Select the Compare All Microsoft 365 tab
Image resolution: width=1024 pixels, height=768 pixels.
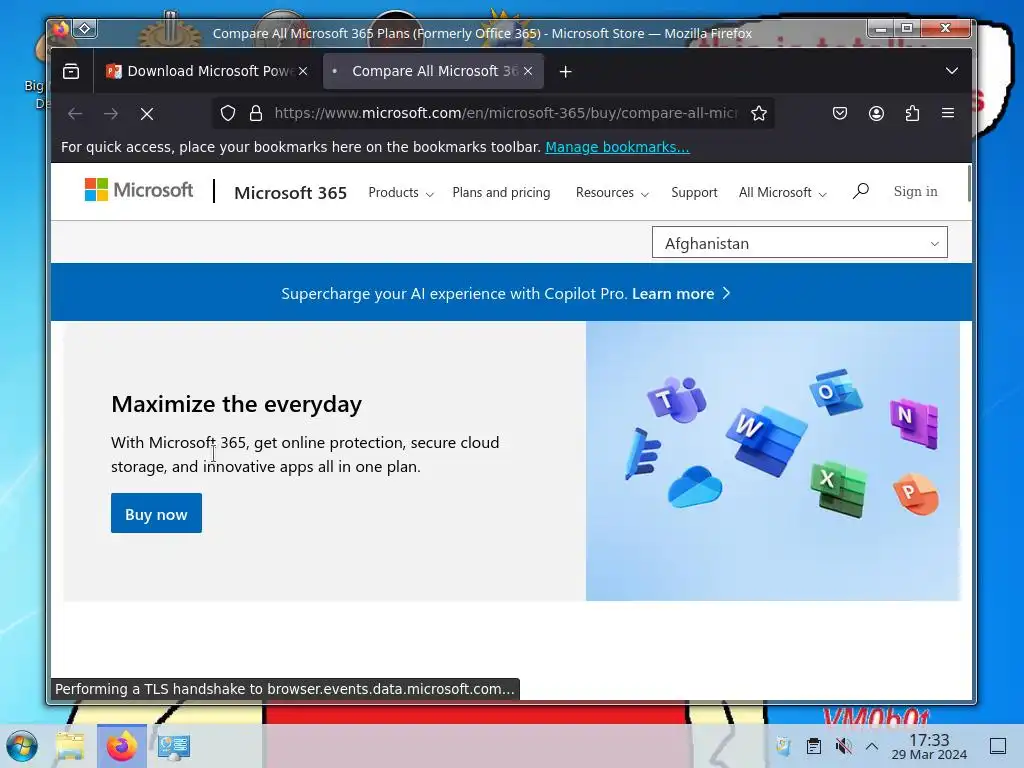[433, 71]
